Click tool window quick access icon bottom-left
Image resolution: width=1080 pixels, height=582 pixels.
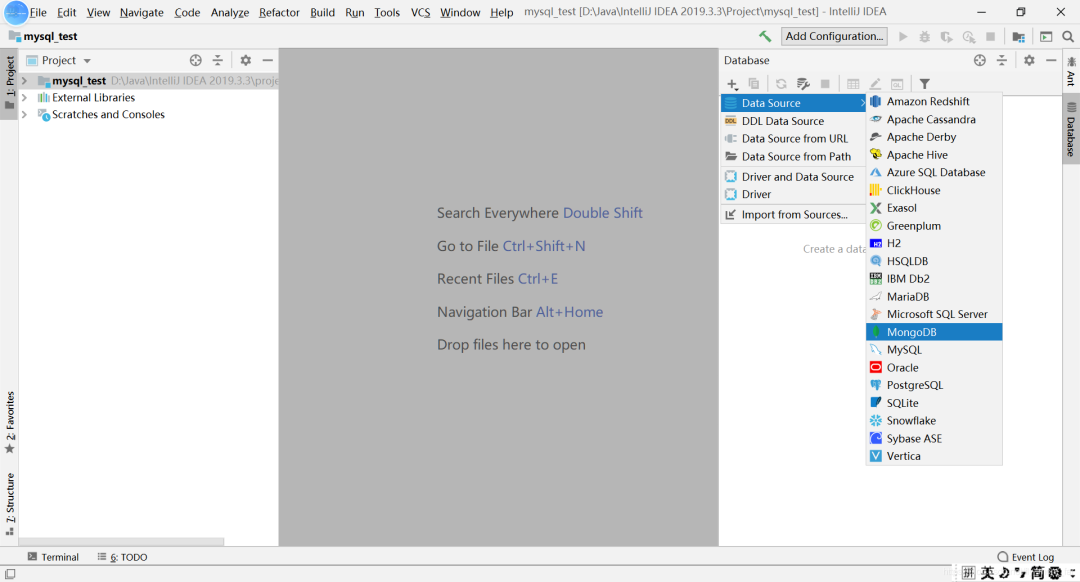coord(10,573)
